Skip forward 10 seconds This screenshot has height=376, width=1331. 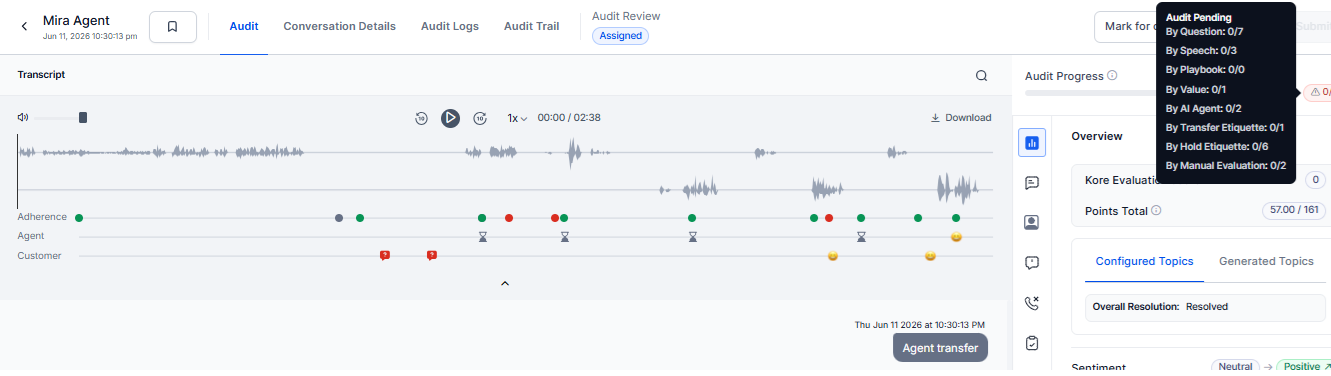coord(480,118)
